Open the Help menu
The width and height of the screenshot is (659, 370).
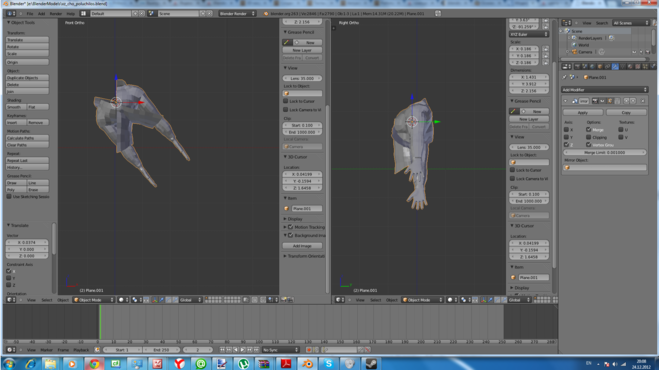pyautogui.click(x=71, y=13)
